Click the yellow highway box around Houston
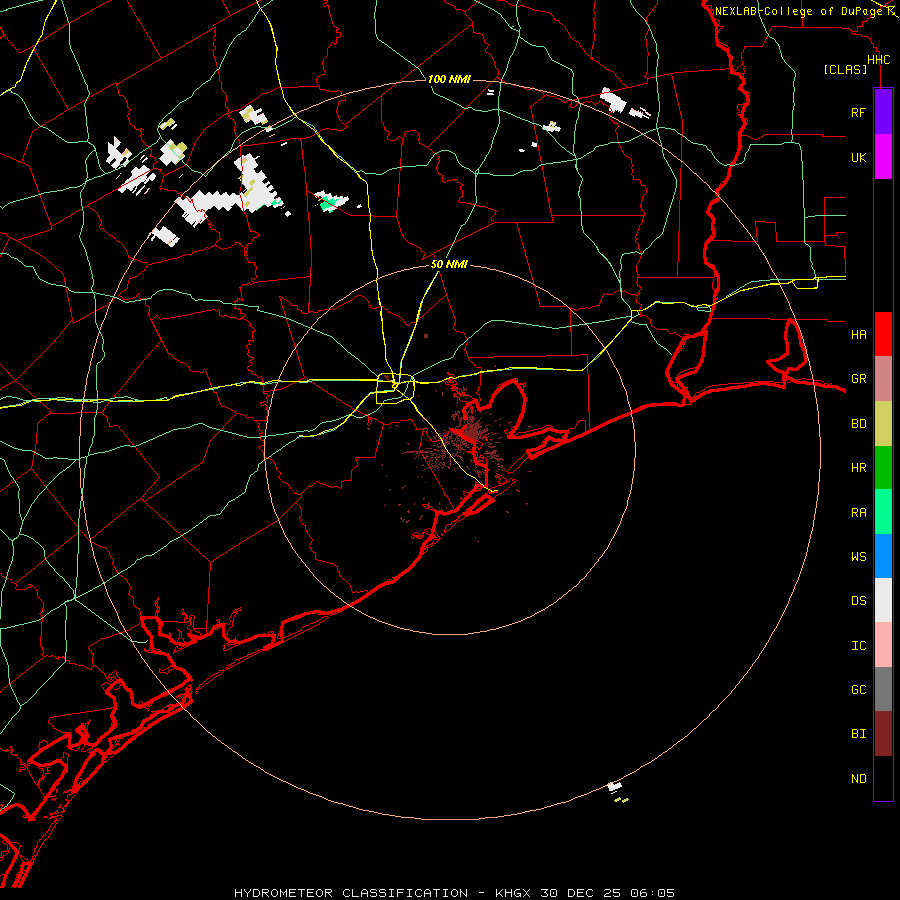Image resolution: width=900 pixels, height=900 pixels. 395,388
